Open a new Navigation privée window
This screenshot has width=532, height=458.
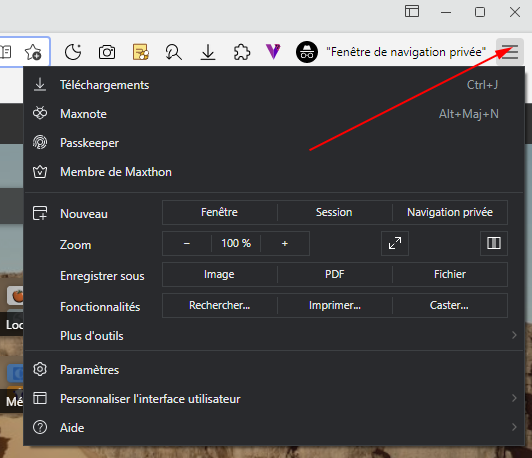tap(450, 212)
